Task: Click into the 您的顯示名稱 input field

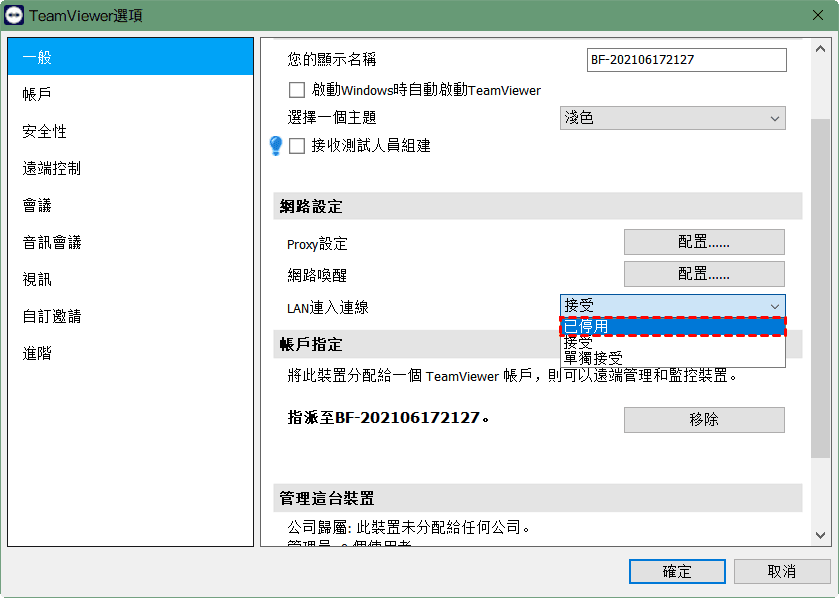Action: (x=687, y=59)
